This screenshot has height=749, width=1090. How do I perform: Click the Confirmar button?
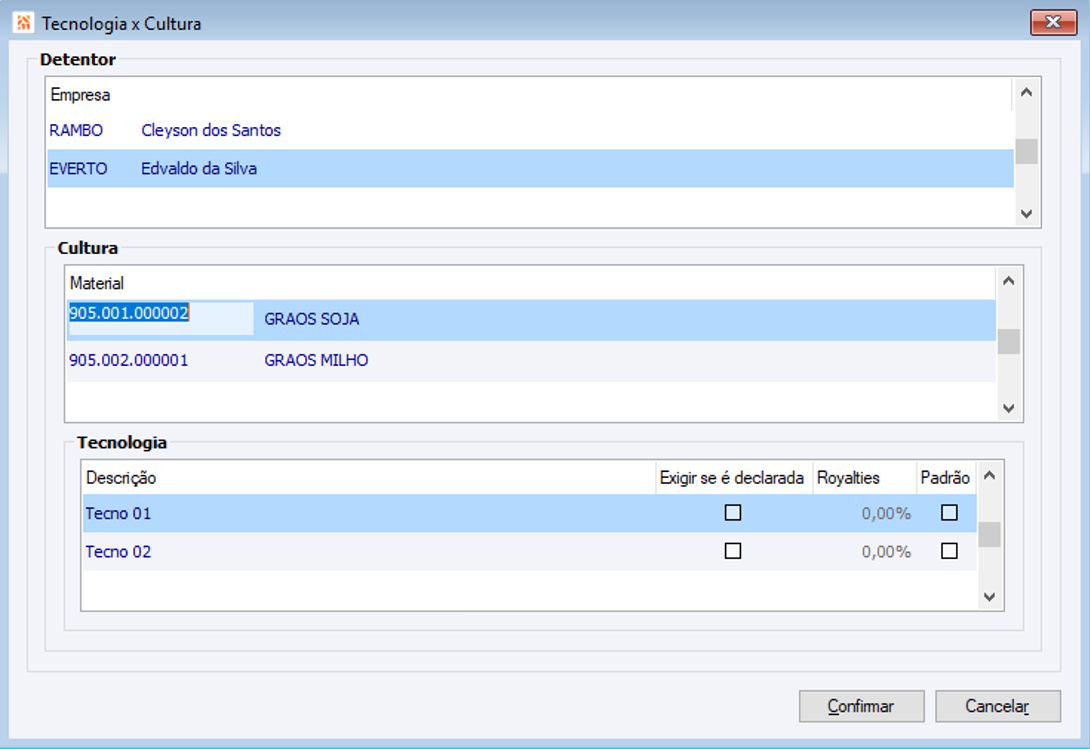861,706
